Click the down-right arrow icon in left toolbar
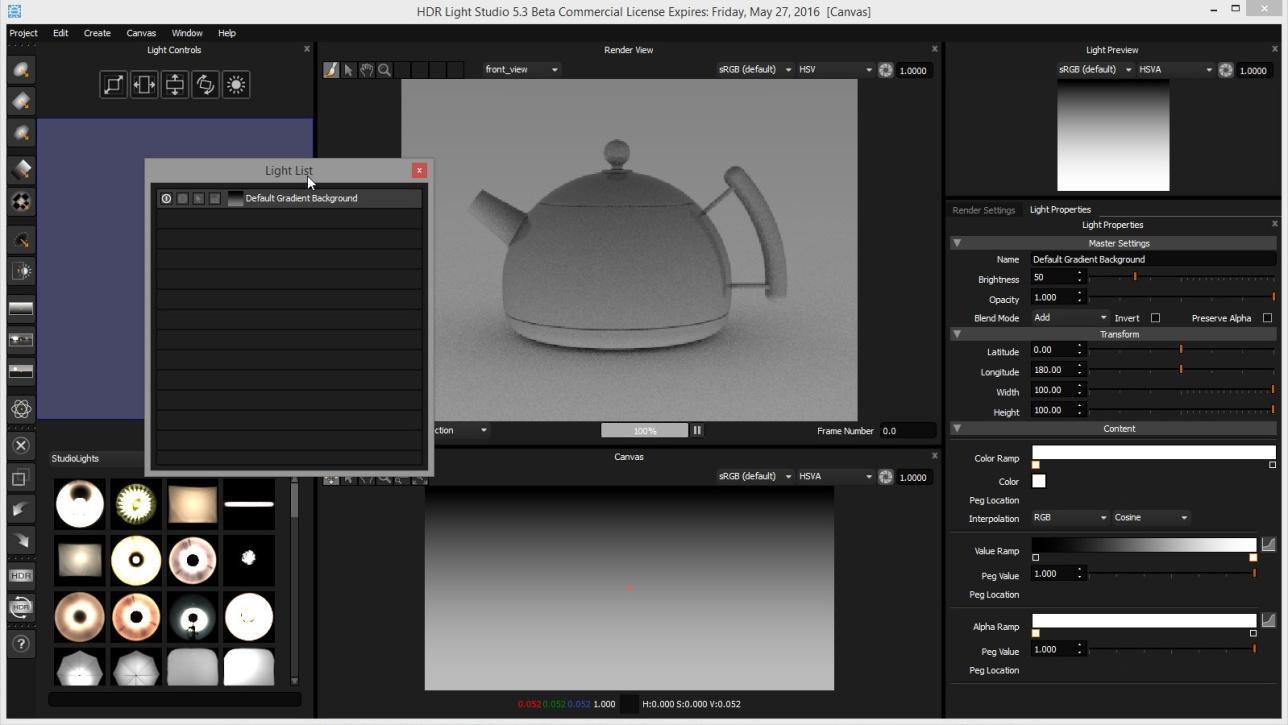Image resolution: width=1288 pixels, height=725 pixels. pyautogui.click(x=21, y=541)
